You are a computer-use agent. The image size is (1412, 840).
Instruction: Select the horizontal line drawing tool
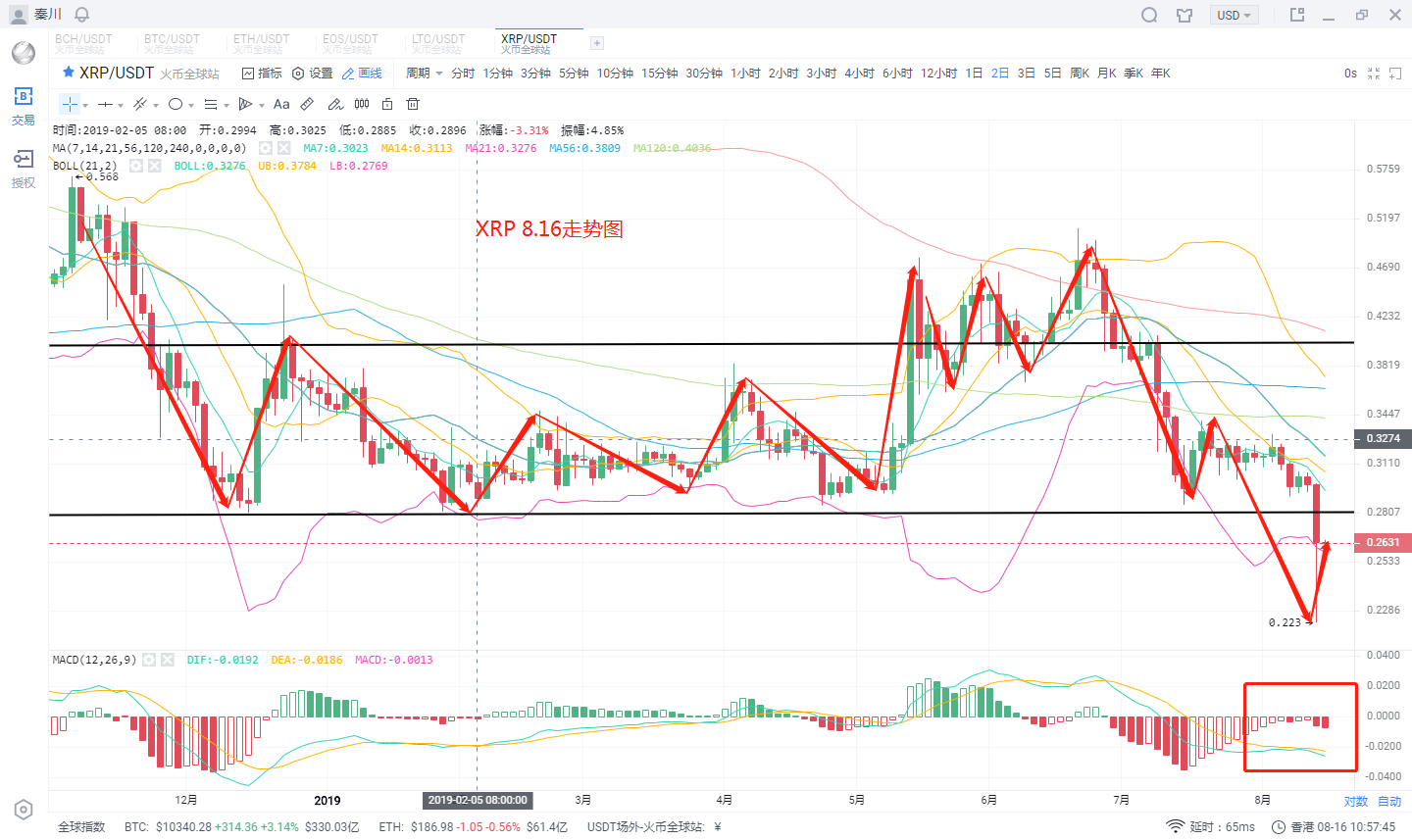[x=105, y=104]
